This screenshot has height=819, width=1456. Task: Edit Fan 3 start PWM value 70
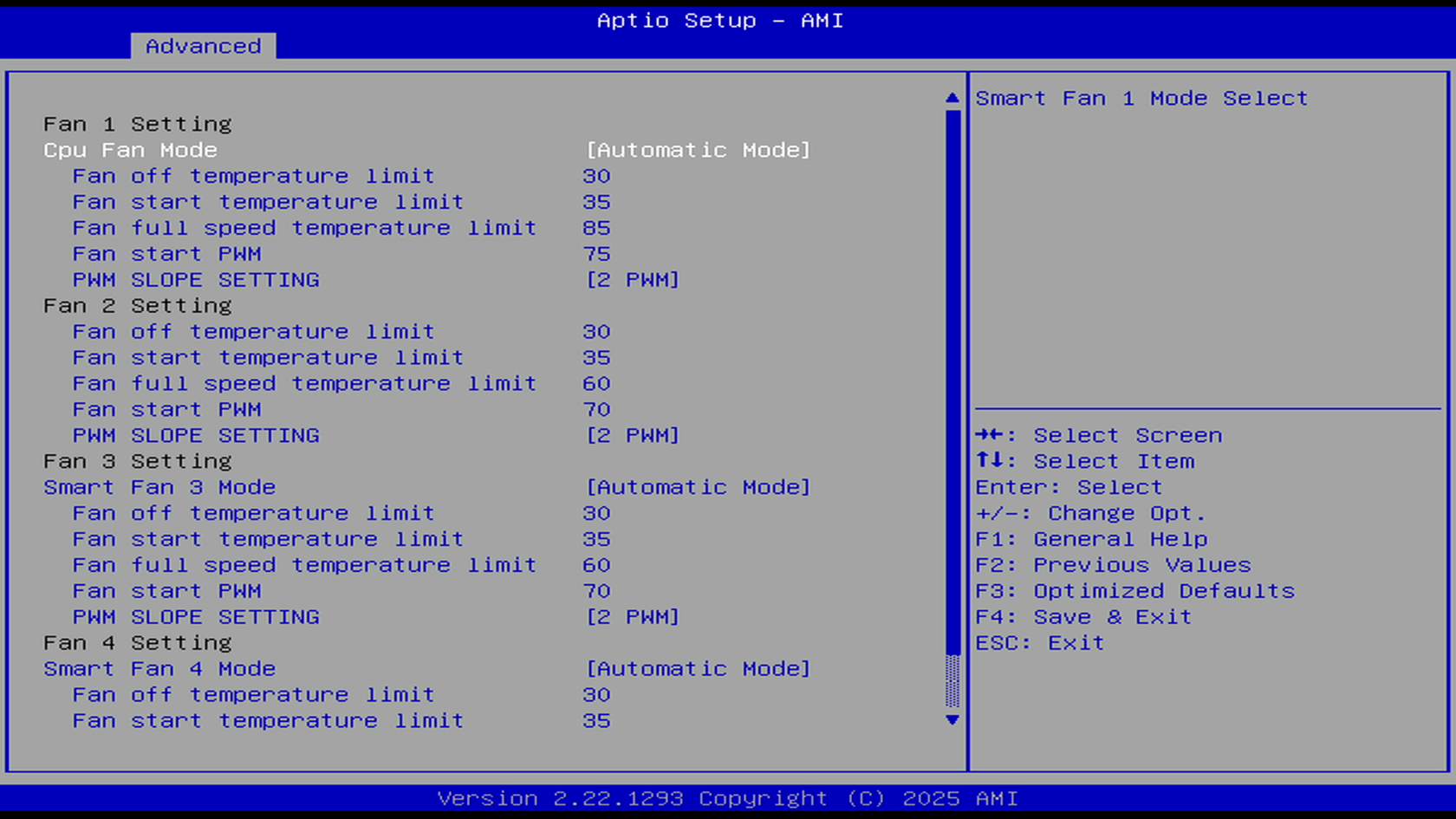[596, 591]
